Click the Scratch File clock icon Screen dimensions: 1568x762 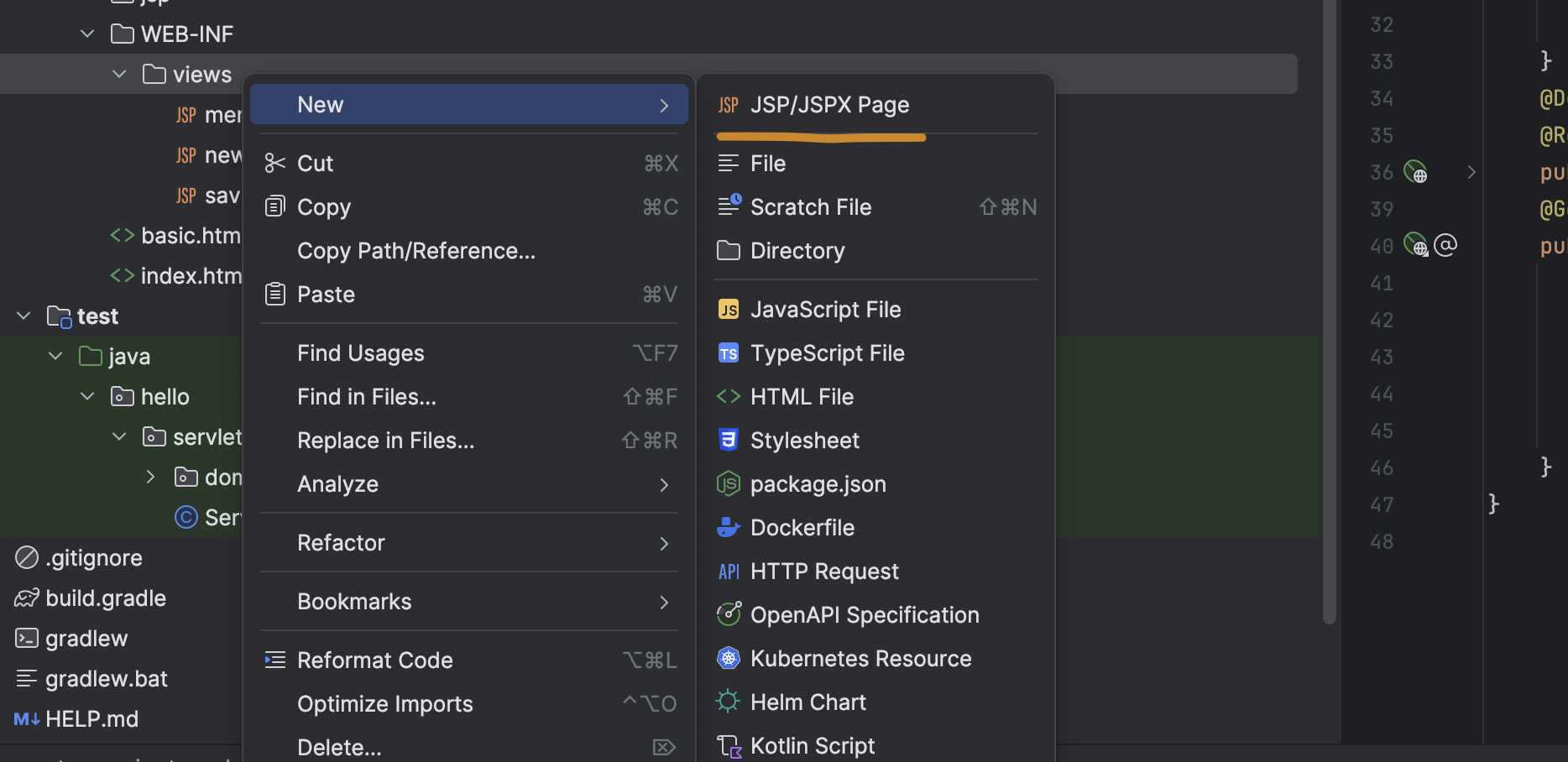click(x=729, y=206)
